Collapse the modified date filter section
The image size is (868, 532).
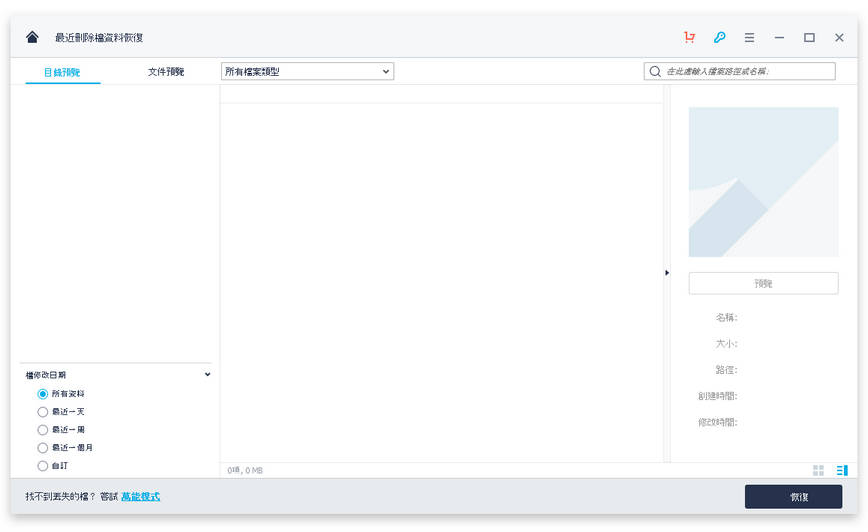tap(207, 375)
